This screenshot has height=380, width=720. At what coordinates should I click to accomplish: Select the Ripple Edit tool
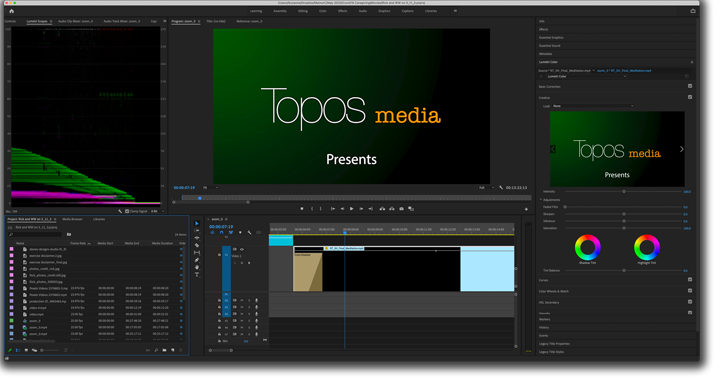pos(197,238)
